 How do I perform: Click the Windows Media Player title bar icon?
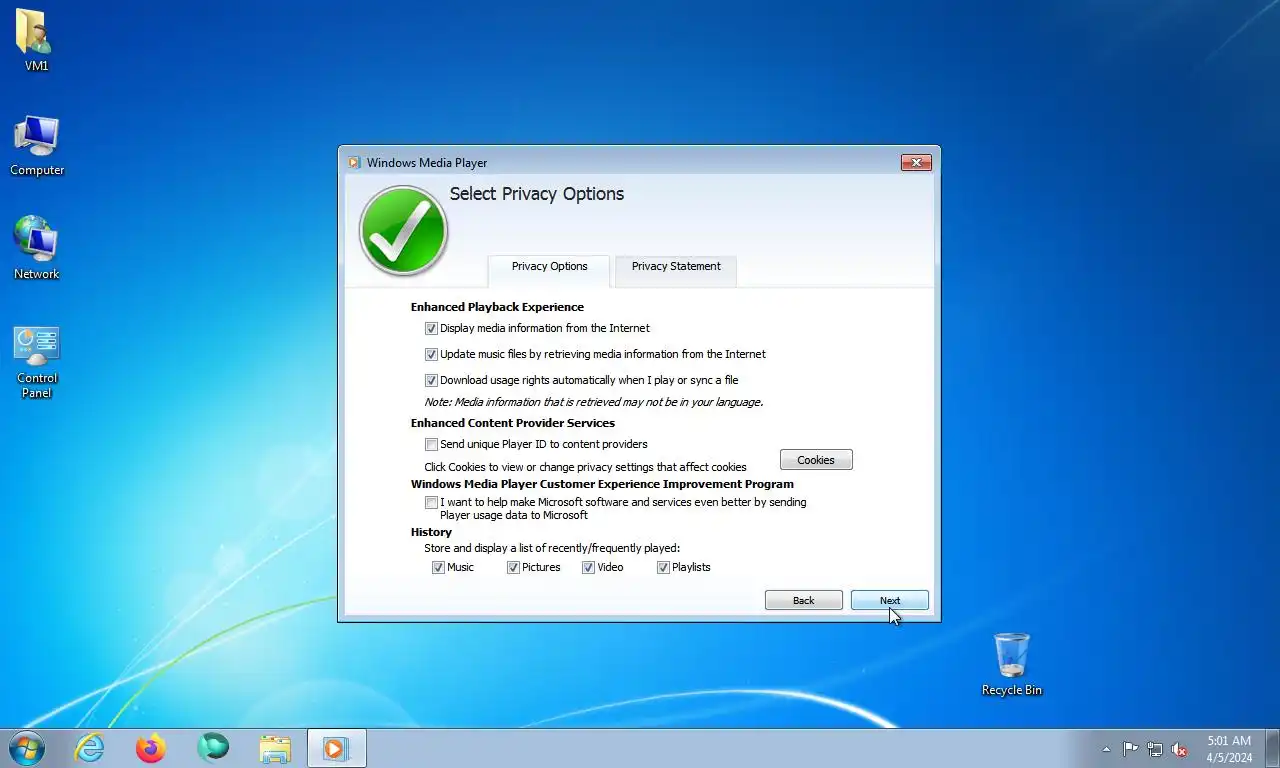(354, 163)
